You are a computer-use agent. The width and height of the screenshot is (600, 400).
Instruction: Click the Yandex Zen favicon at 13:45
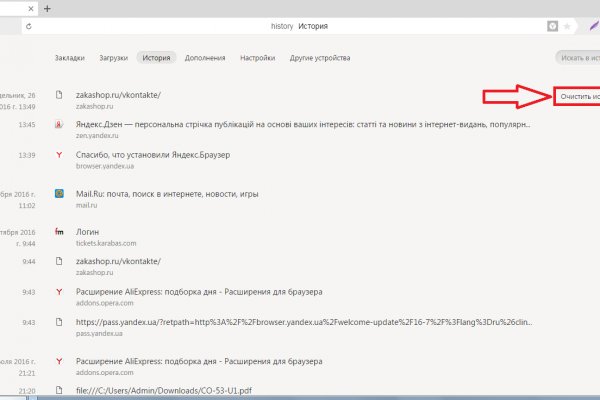click(60, 125)
